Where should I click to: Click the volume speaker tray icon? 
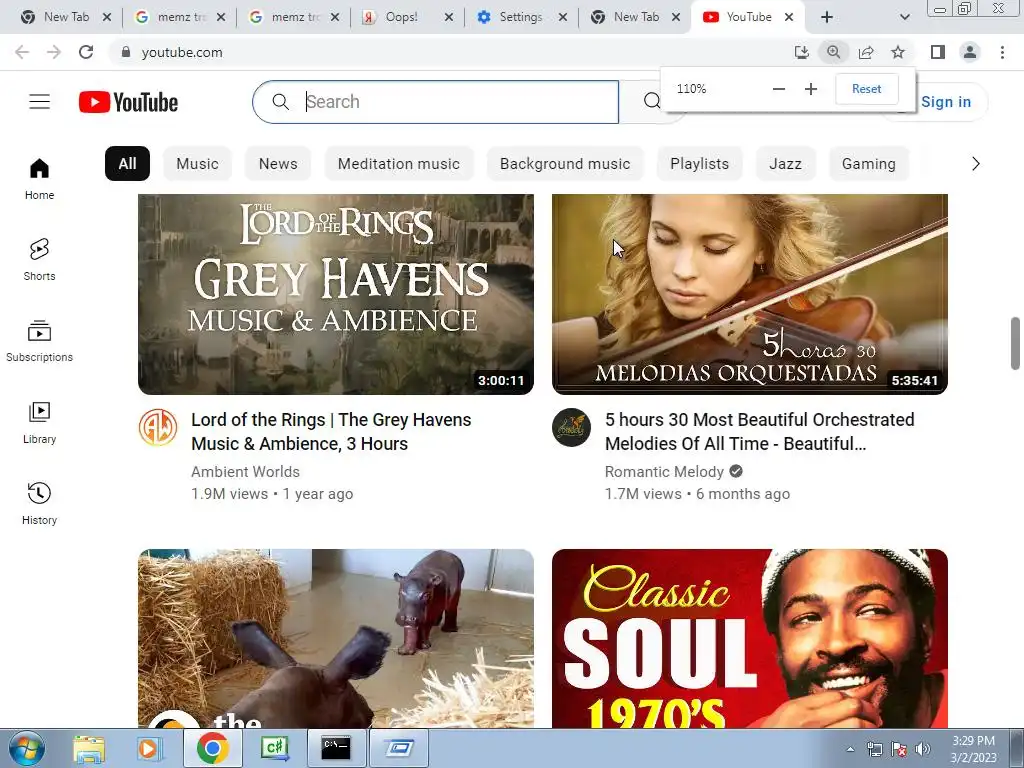tap(922, 749)
